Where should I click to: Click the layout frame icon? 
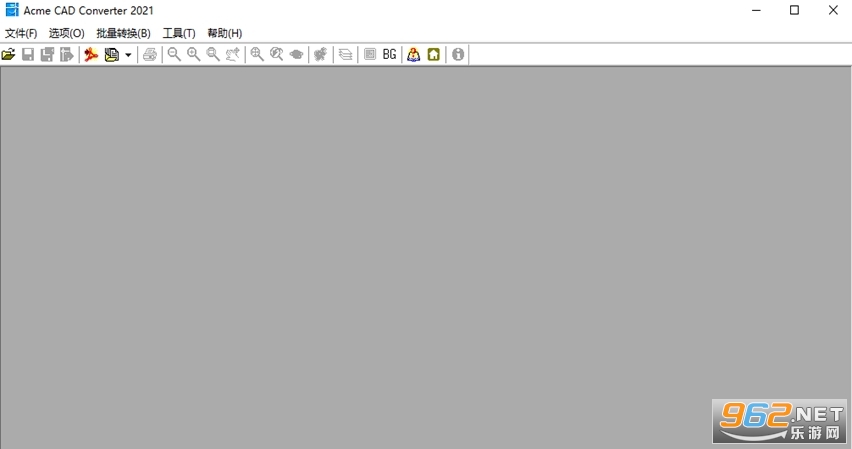[x=370, y=54]
